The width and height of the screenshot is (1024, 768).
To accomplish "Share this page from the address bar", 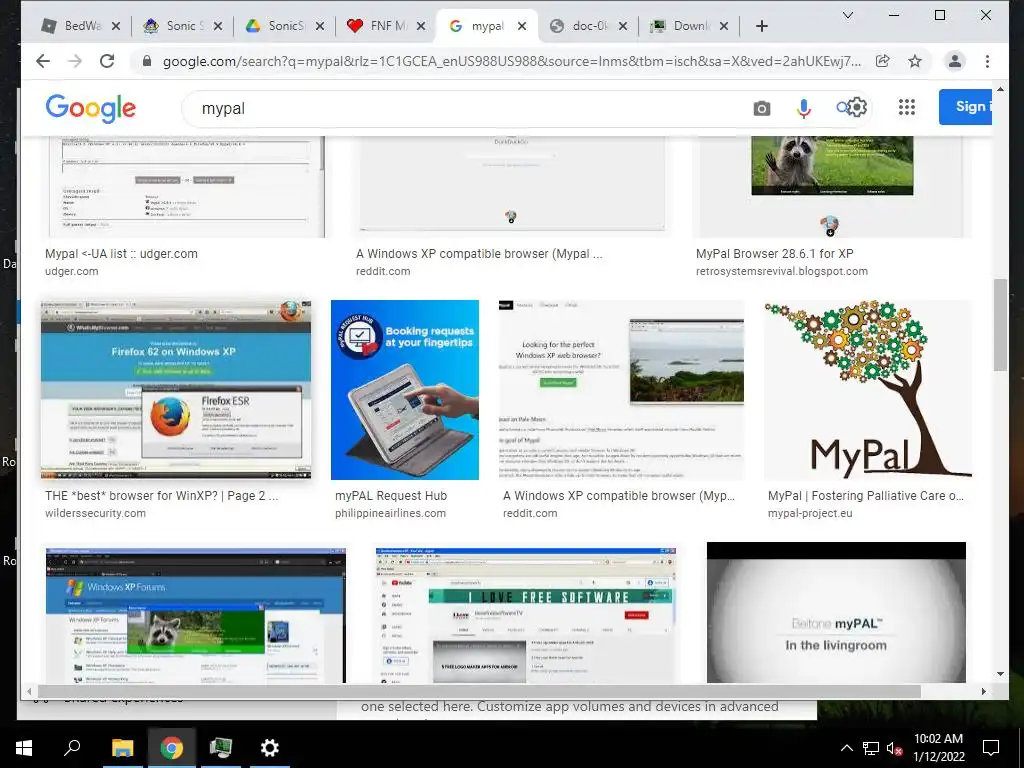I will [x=882, y=61].
